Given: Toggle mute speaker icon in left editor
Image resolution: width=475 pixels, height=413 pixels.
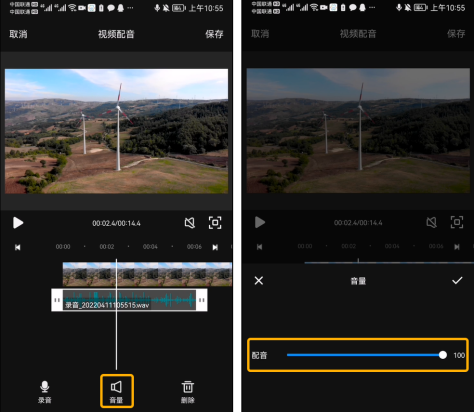Looking at the screenshot, I should 190,223.
